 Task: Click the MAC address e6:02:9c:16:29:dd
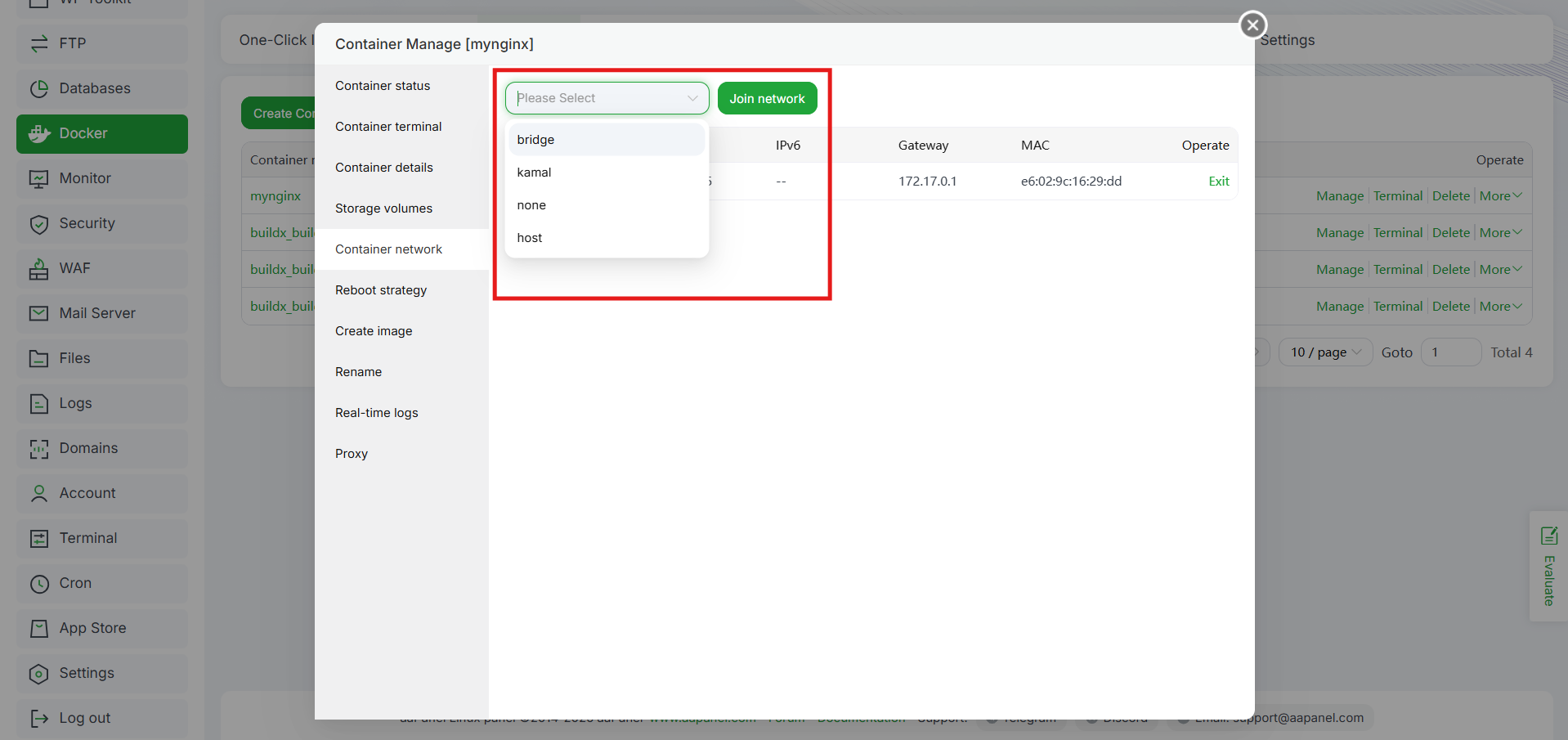click(x=1071, y=182)
